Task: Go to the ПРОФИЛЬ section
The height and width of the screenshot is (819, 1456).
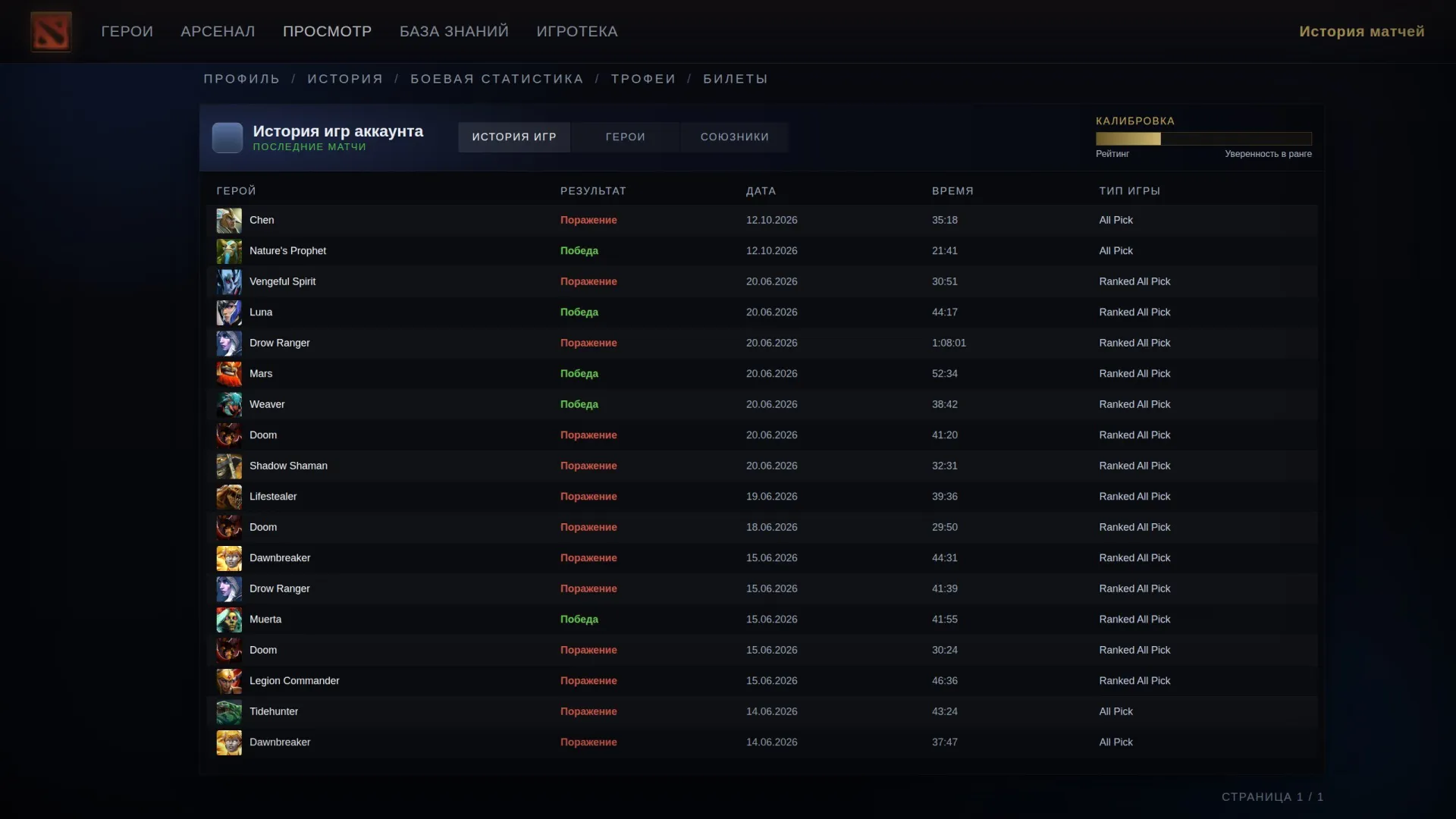Action: click(x=242, y=79)
